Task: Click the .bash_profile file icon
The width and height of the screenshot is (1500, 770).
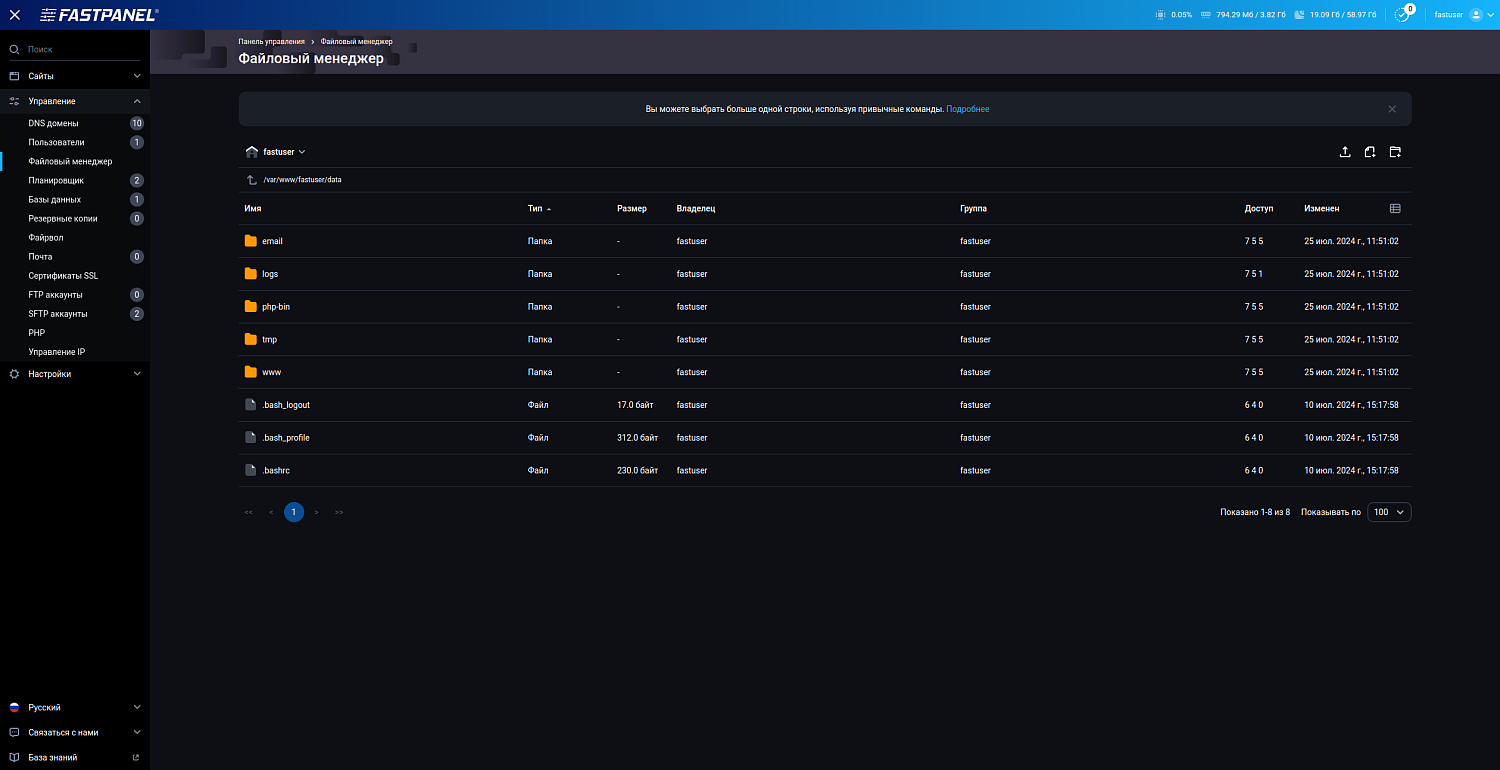Action: tap(251, 438)
